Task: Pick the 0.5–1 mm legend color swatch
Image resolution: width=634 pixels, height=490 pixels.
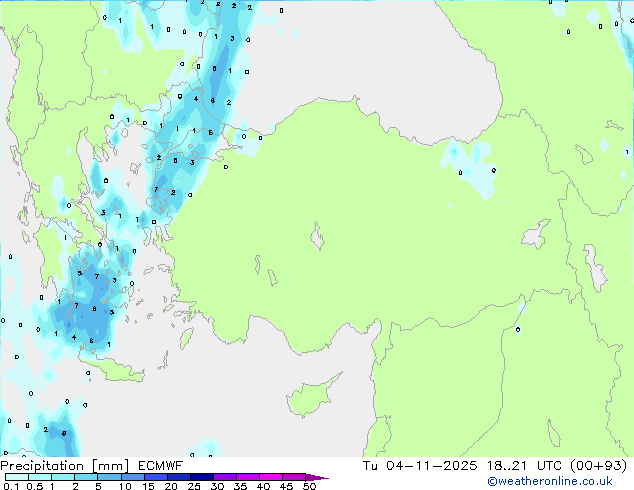Action: pyautogui.click(x=40, y=477)
